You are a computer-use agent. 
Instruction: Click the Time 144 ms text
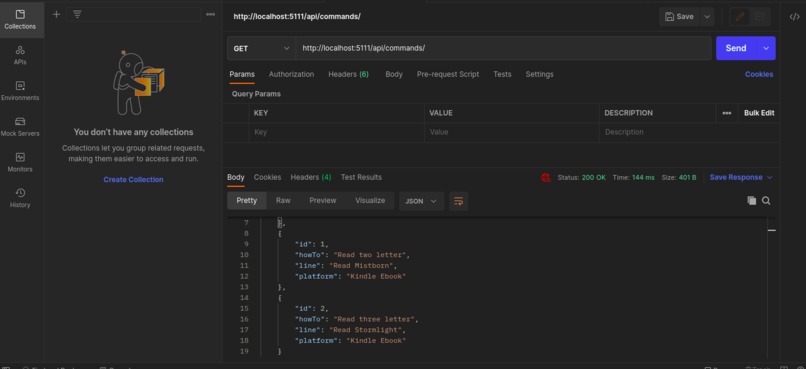point(633,177)
